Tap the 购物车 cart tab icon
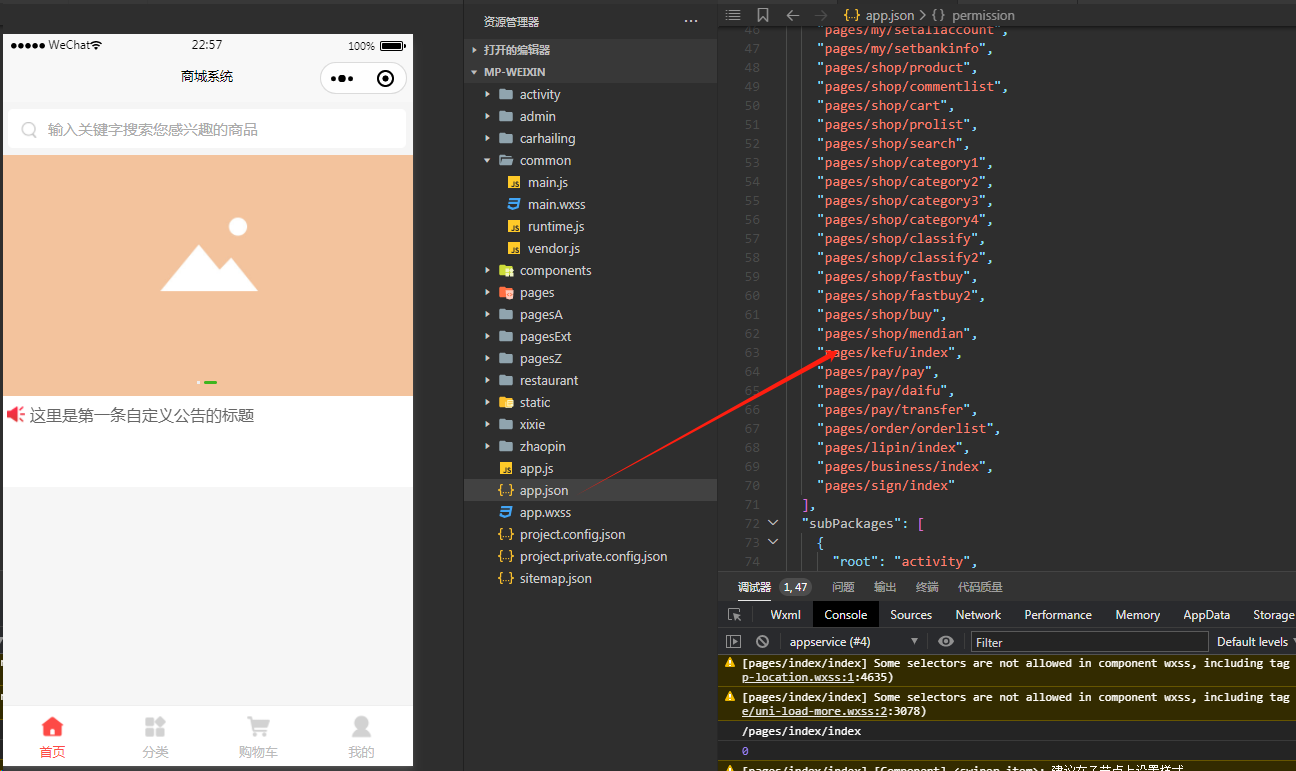 click(258, 727)
